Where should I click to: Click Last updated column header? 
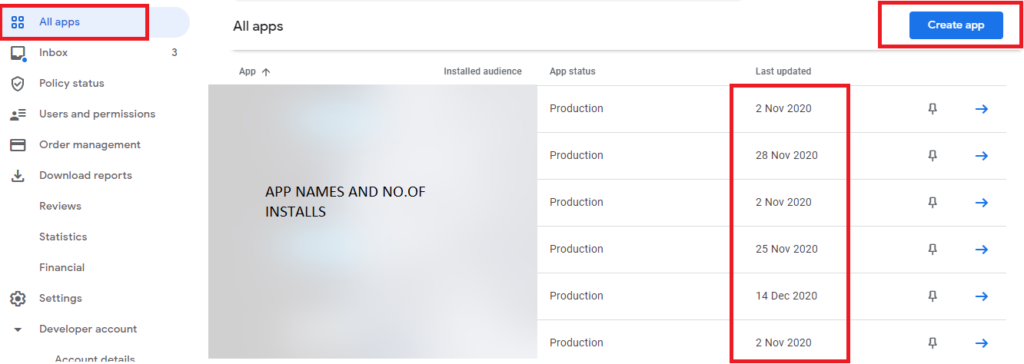pos(783,71)
